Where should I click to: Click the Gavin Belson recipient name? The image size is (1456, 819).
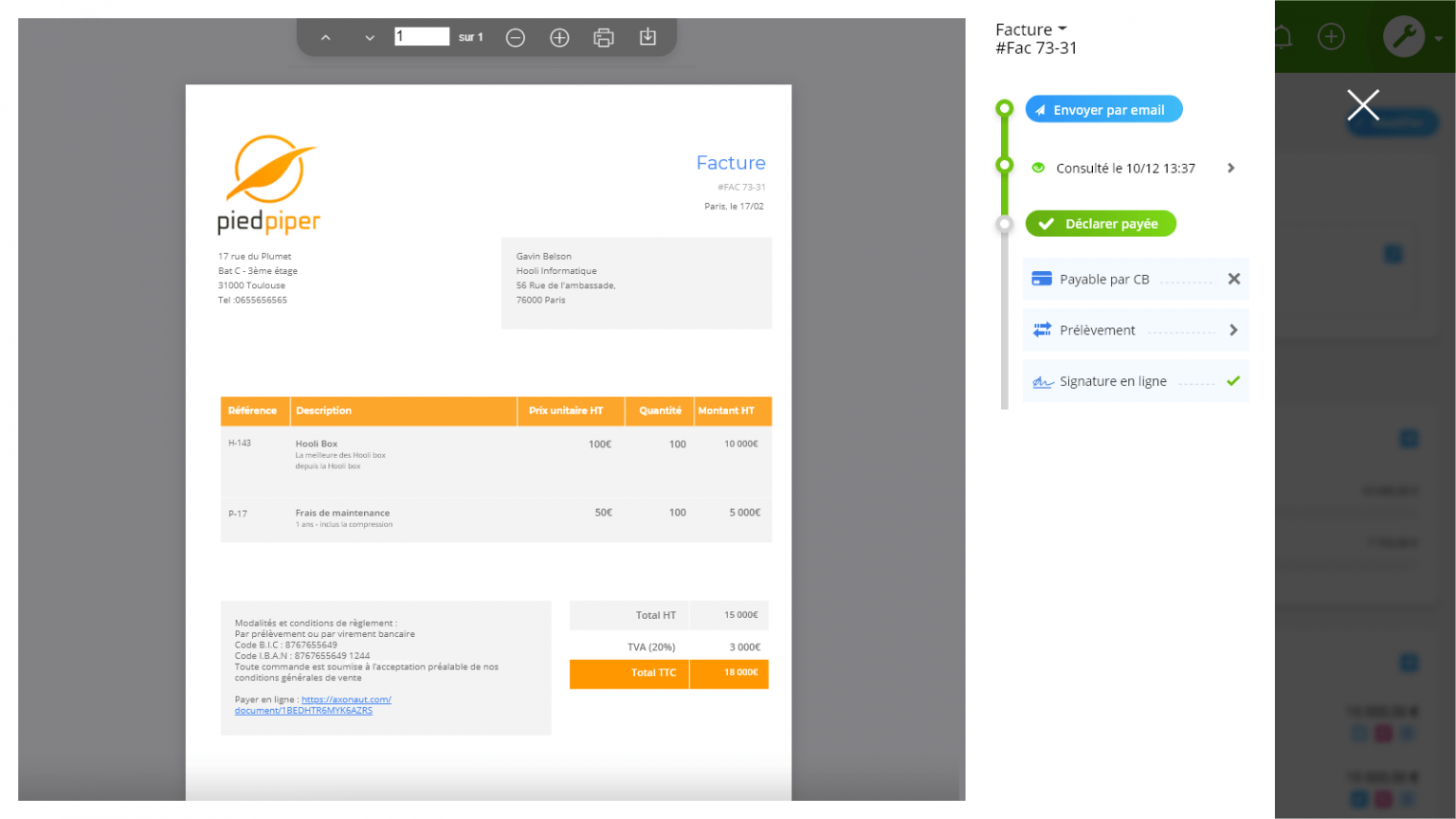point(544,256)
